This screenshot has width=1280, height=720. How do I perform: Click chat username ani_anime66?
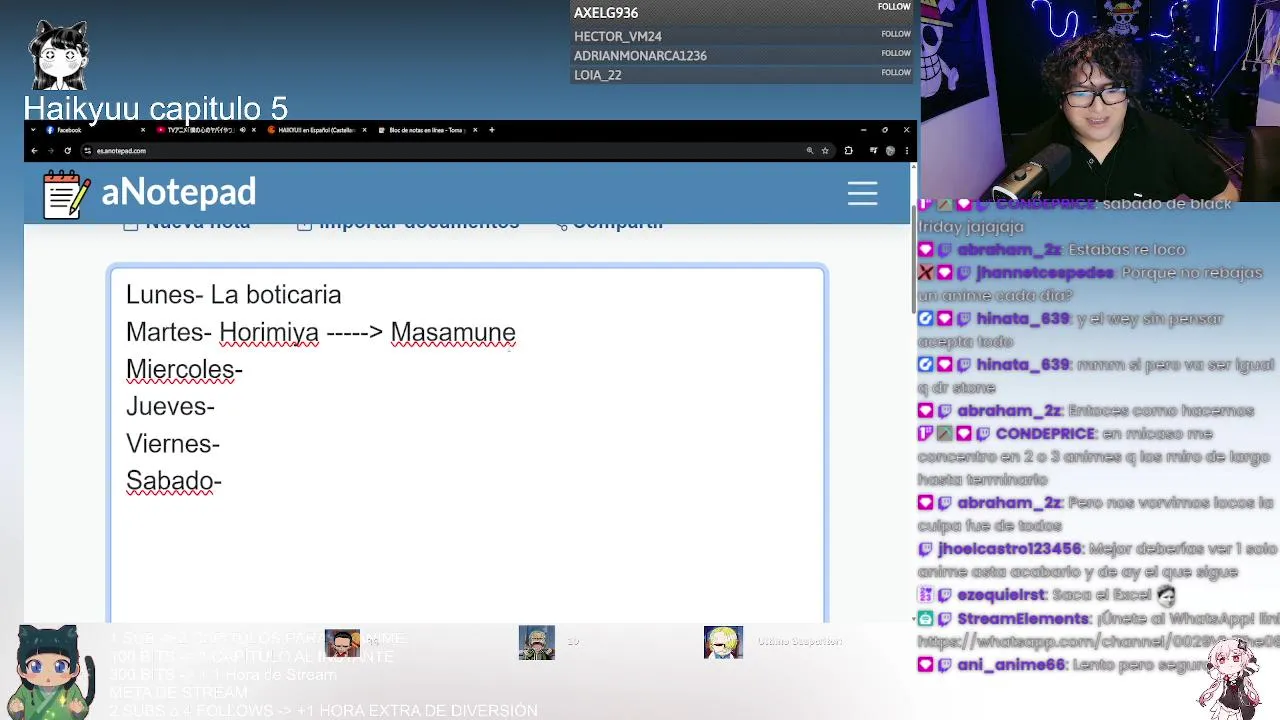(1011, 665)
